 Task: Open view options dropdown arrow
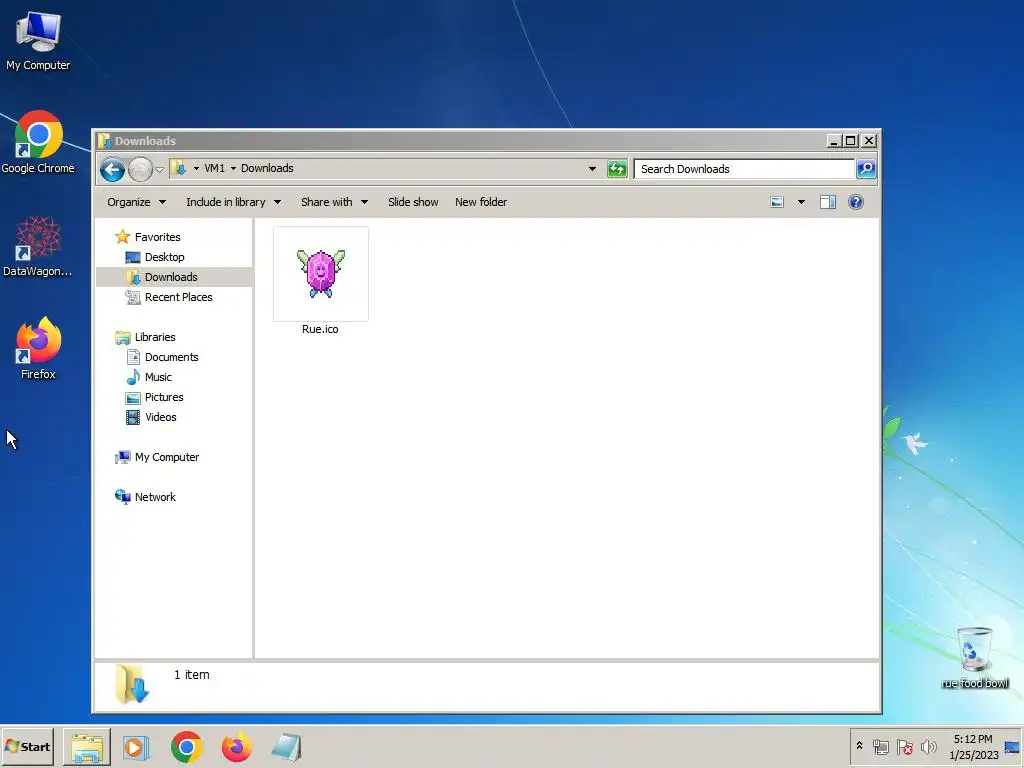click(801, 202)
